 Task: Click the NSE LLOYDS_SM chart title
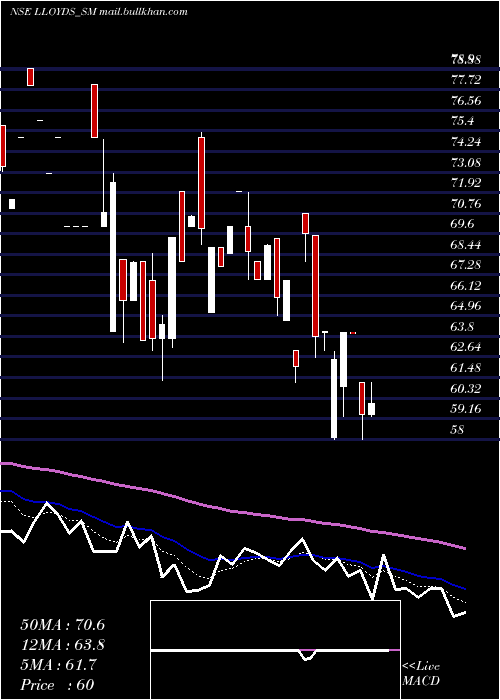(98, 12)
